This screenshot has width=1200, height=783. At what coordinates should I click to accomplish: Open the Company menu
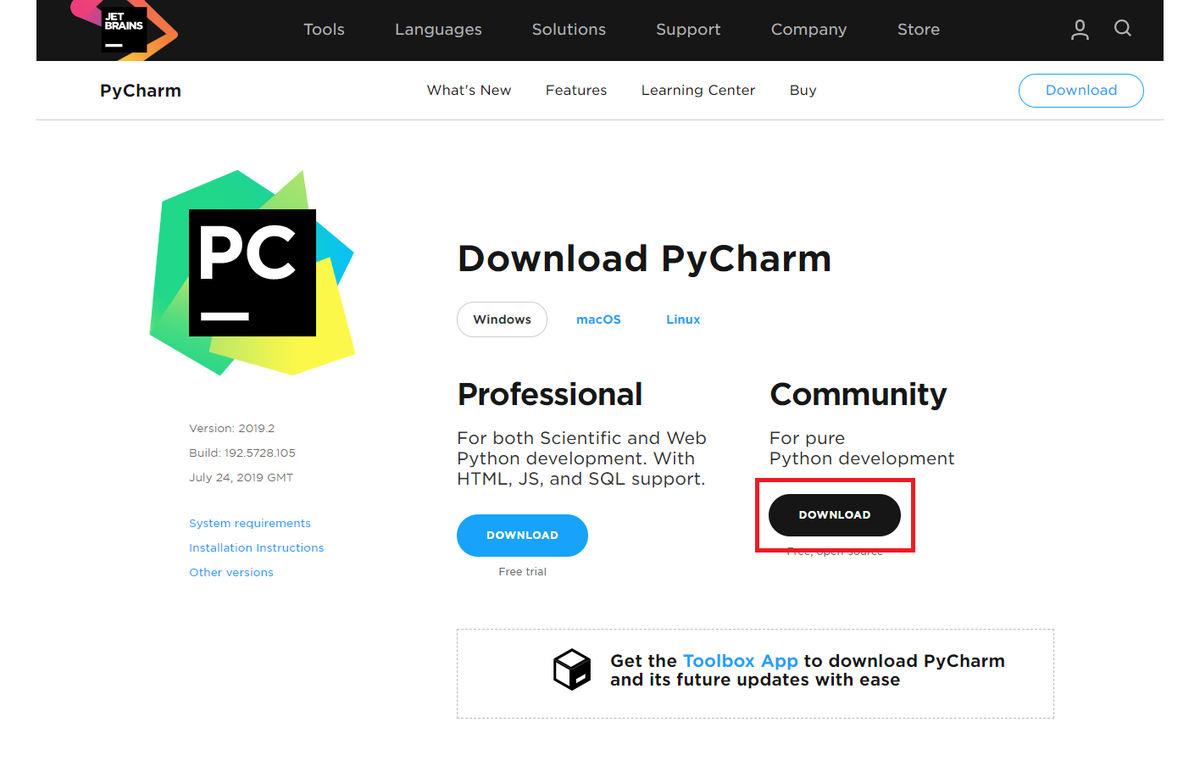809,30
